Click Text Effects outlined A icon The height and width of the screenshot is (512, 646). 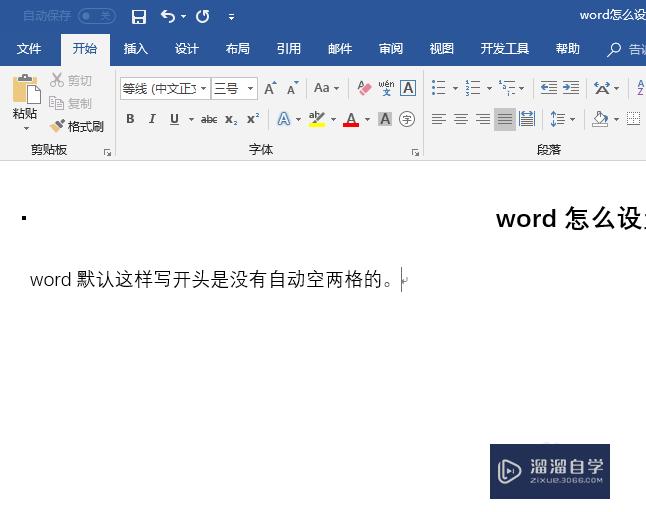point(283,119)
